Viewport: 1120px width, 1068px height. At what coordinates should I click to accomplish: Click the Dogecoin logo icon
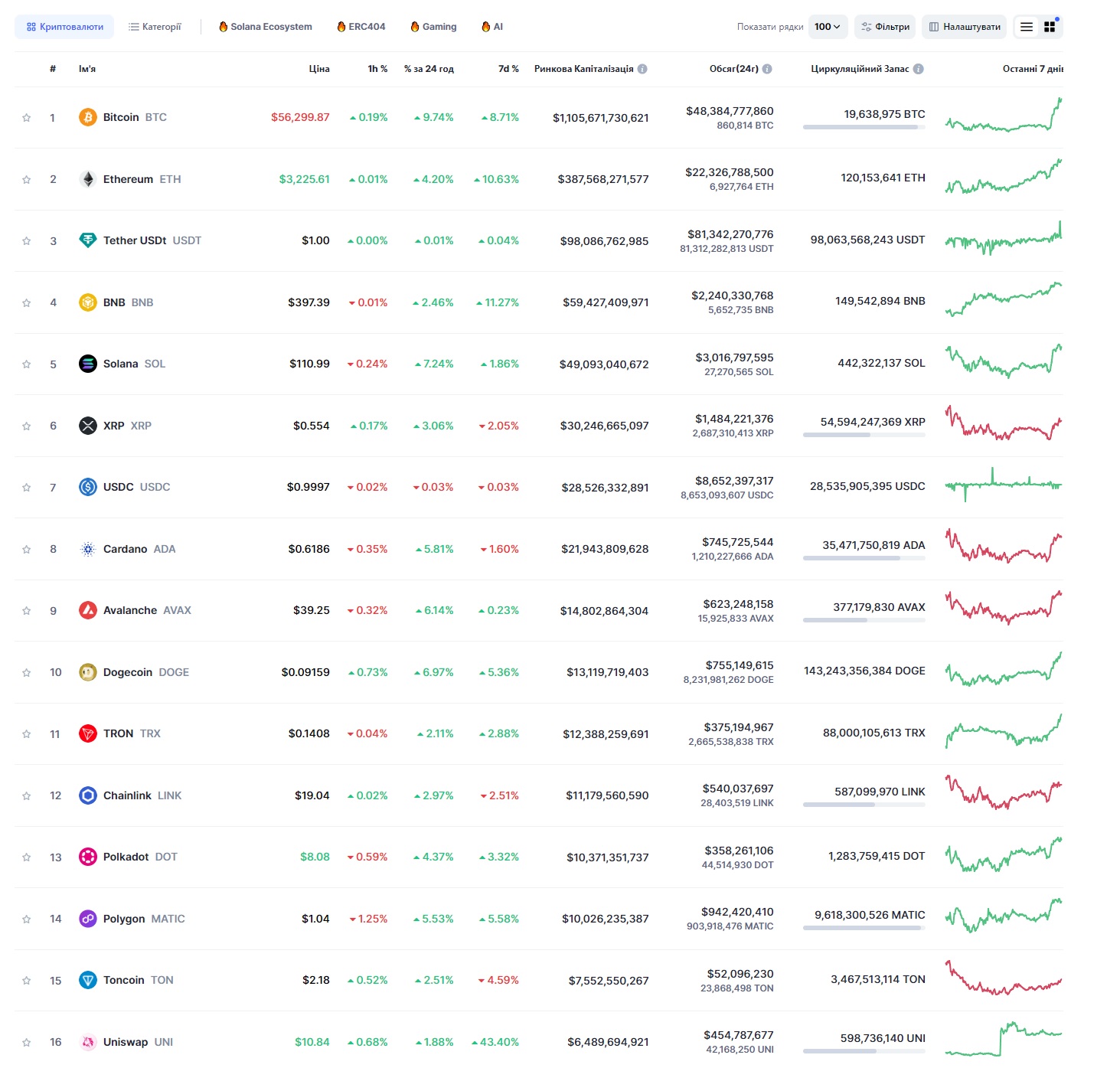pyautogui.click(x=88, y=672)
